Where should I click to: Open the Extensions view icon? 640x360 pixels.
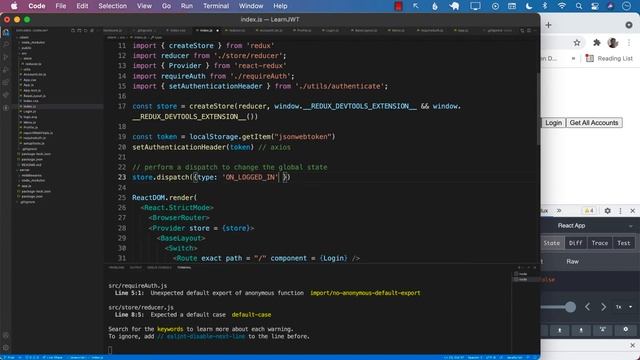click(x=6, y=82)
